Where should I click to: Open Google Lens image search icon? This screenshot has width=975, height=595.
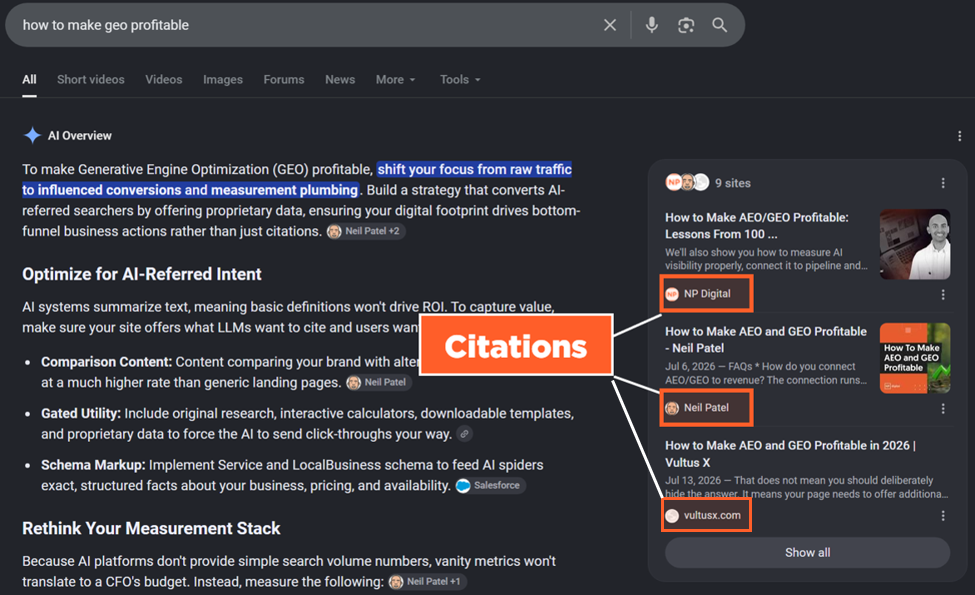[686, 25]
